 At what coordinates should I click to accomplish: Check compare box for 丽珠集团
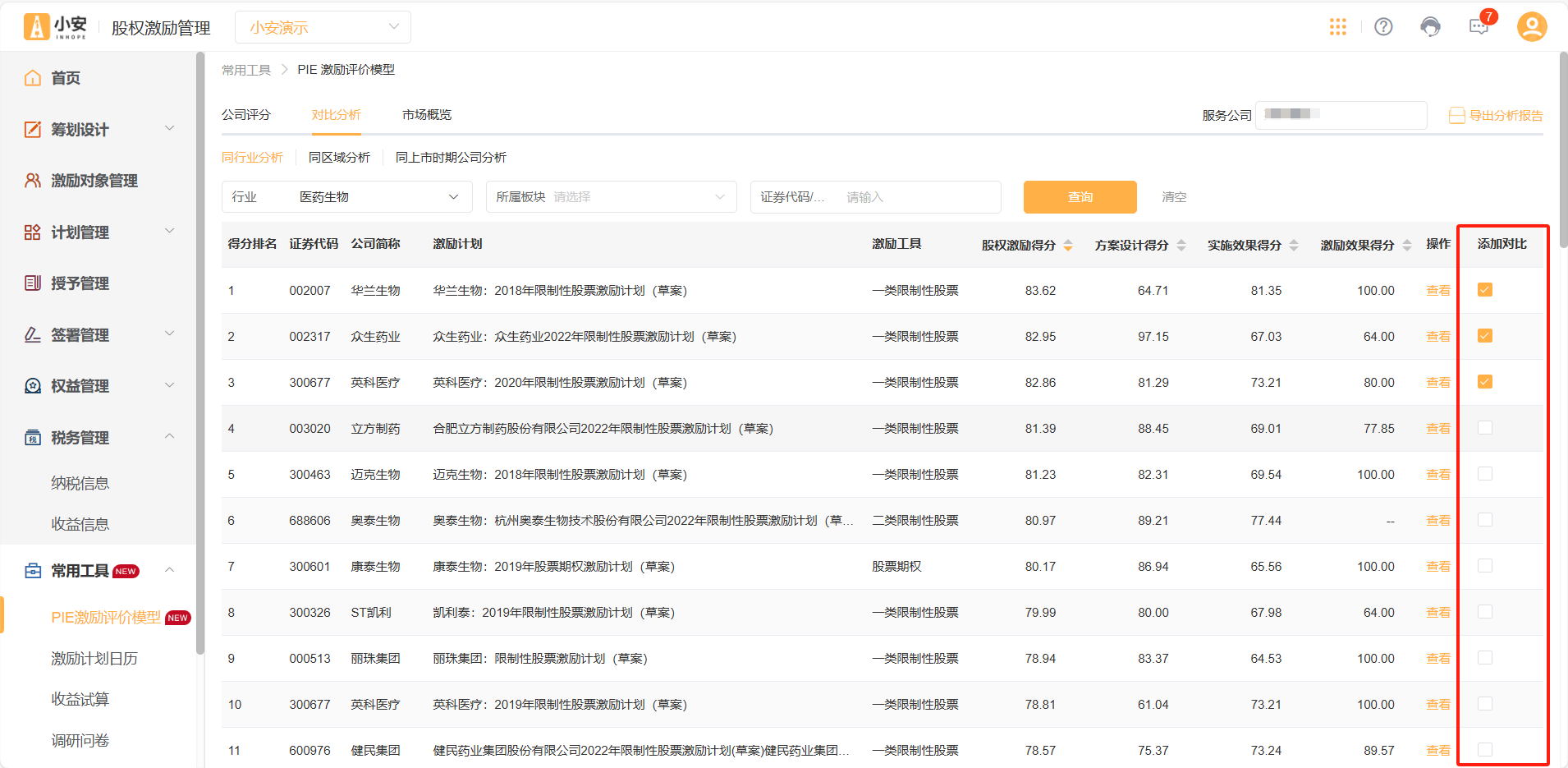click(x=1485, y=658)
